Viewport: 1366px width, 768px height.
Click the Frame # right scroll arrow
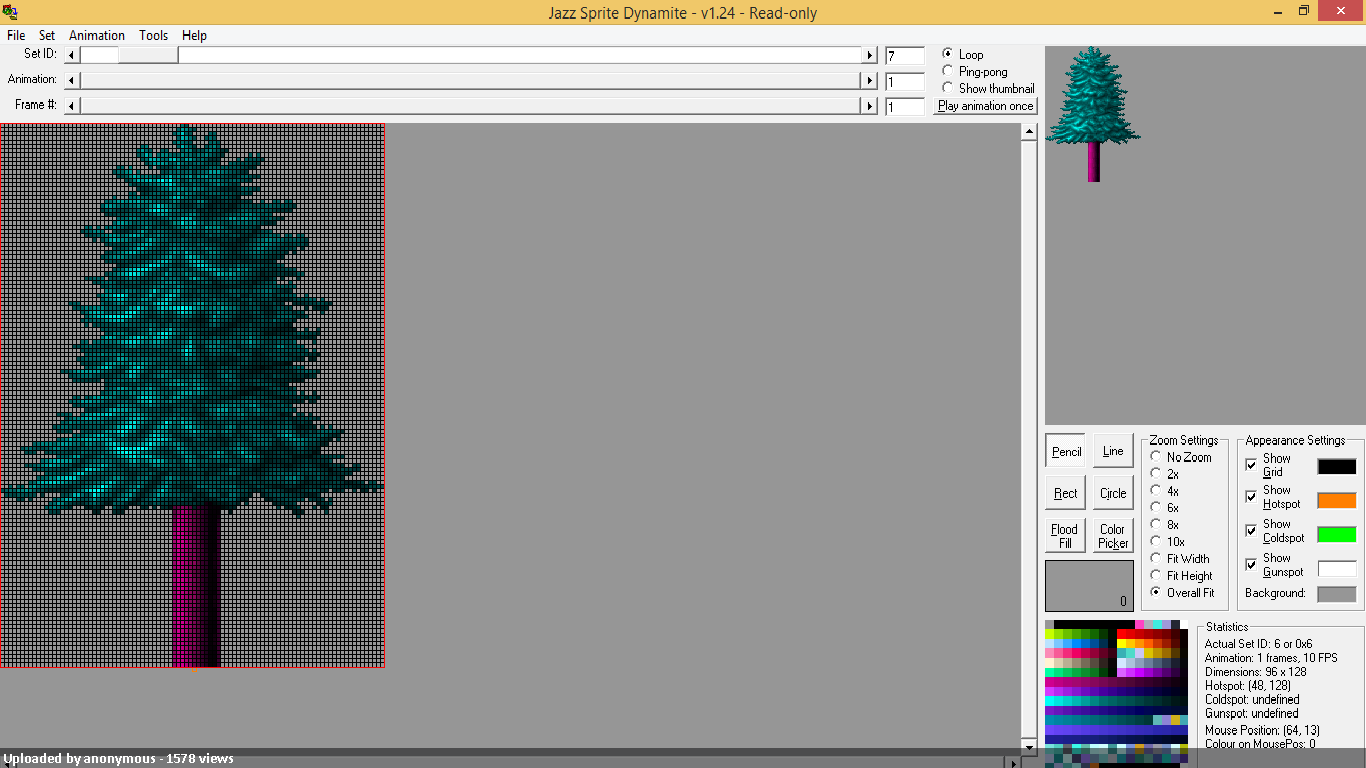(870, 105)
